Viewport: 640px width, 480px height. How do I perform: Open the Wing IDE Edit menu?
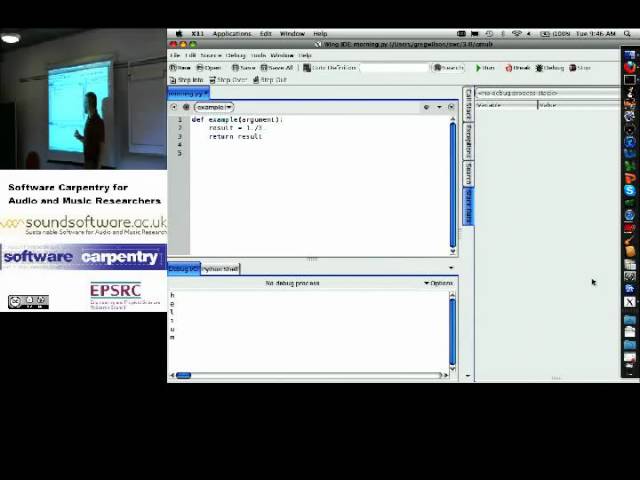[x=190, y=55]
